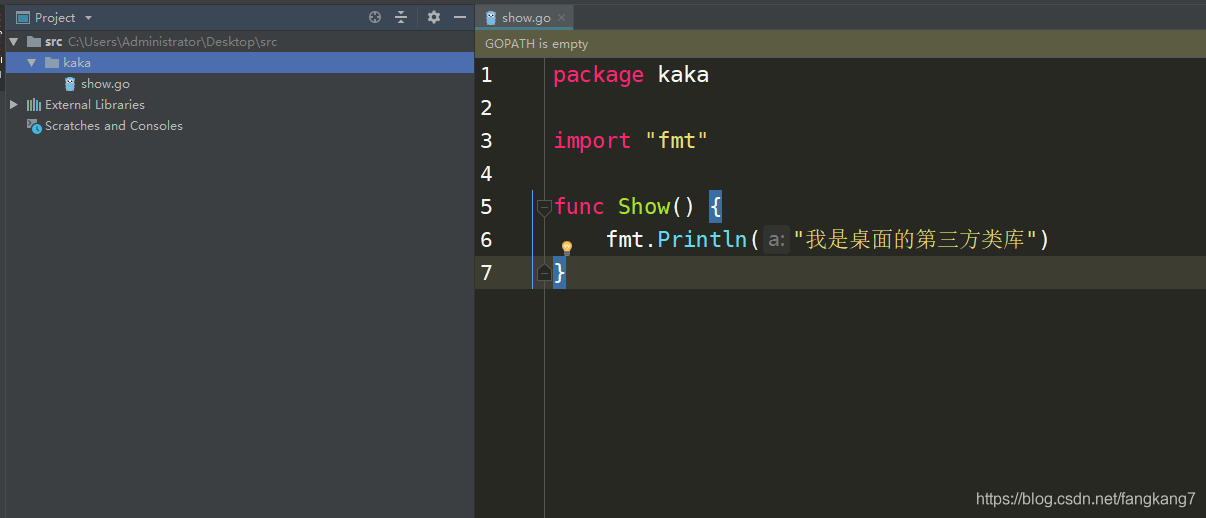Screen dimensions: 1206x518
Task: Click line number 3 in the gutter
Action: pyautogui.click(x=486, y=140)
